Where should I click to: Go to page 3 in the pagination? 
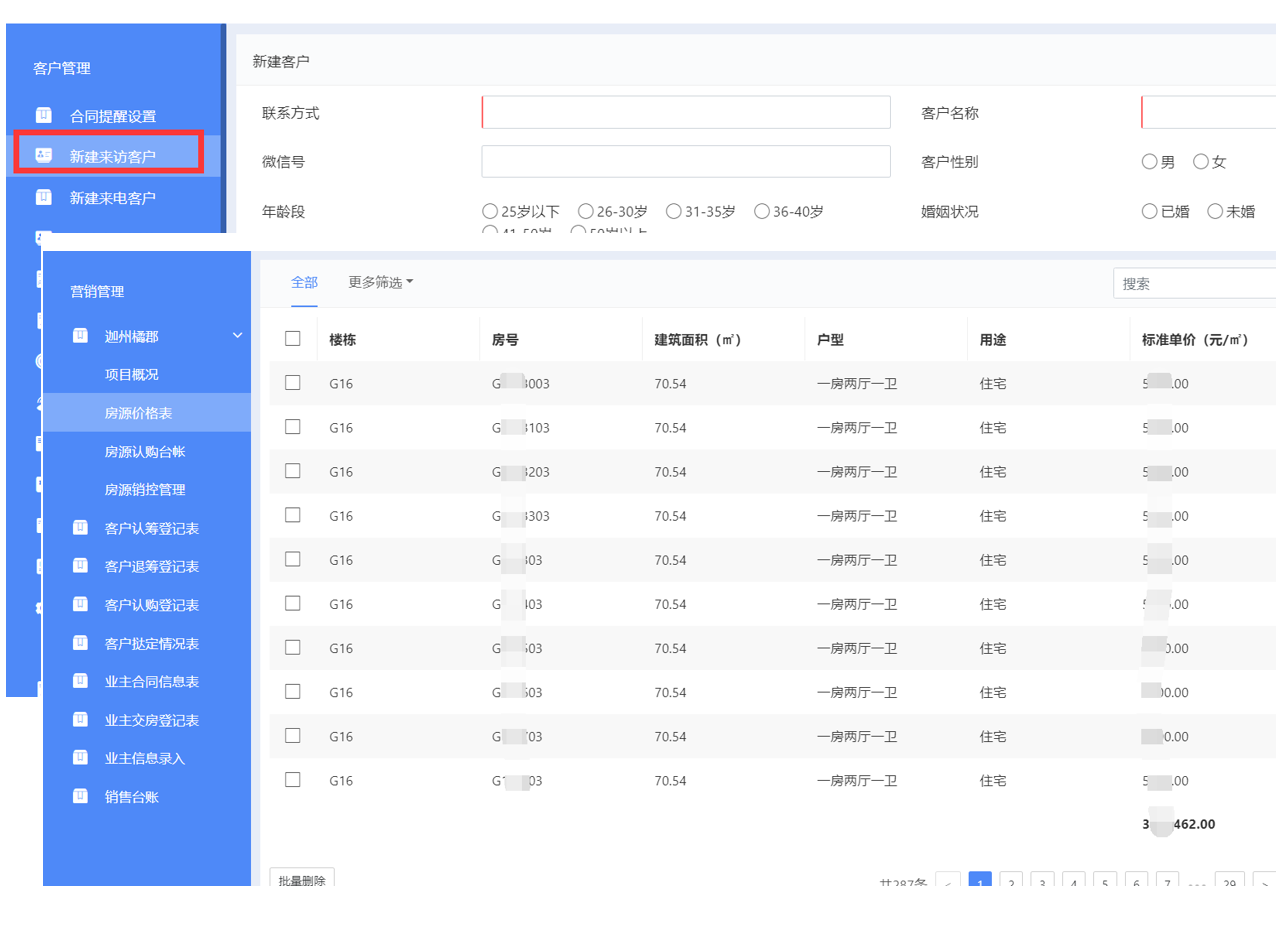tap(1042, 883)
